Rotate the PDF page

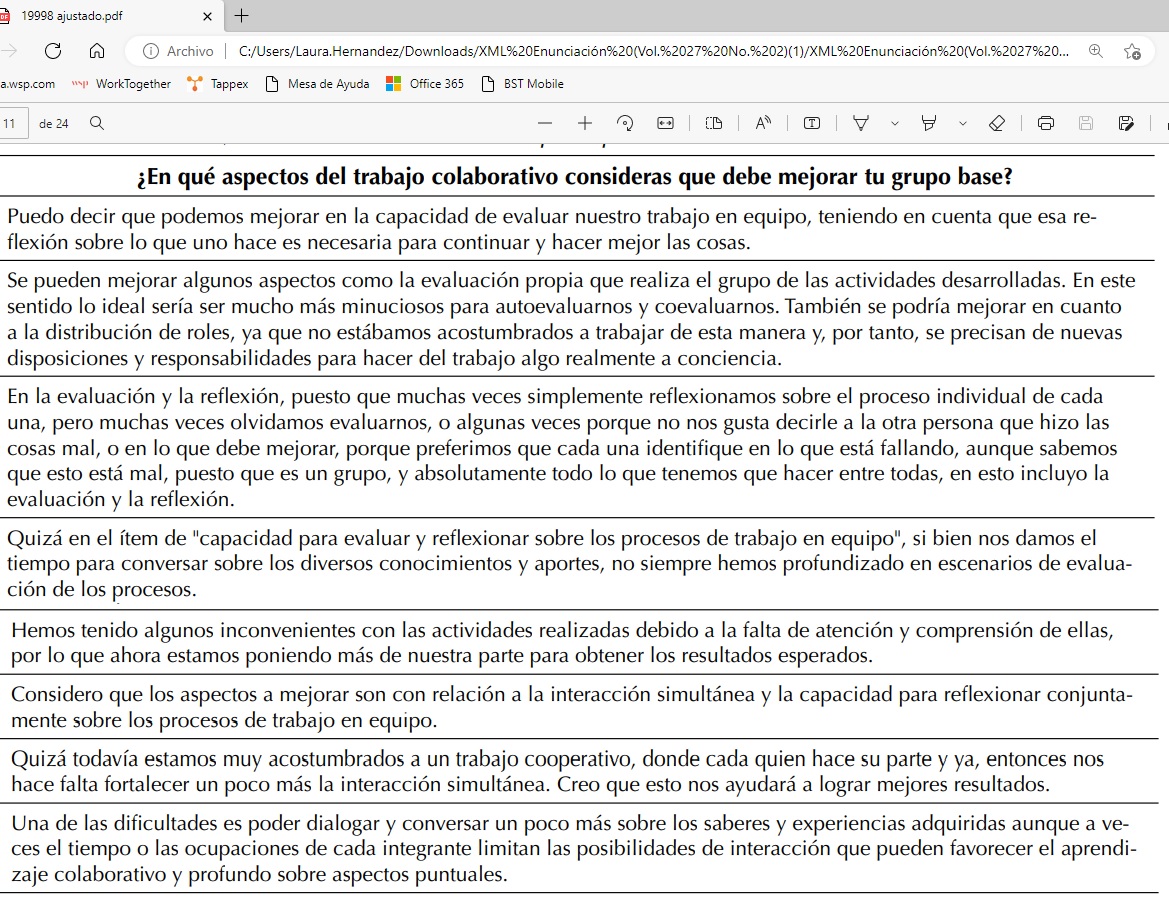(625, 124)
